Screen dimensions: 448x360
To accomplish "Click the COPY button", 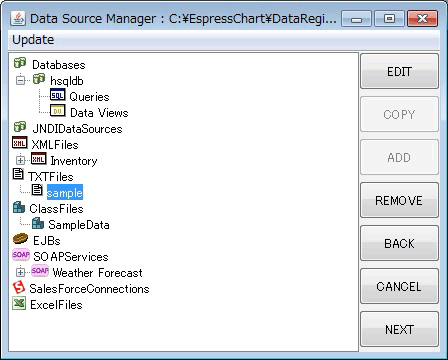I will 399,114.
